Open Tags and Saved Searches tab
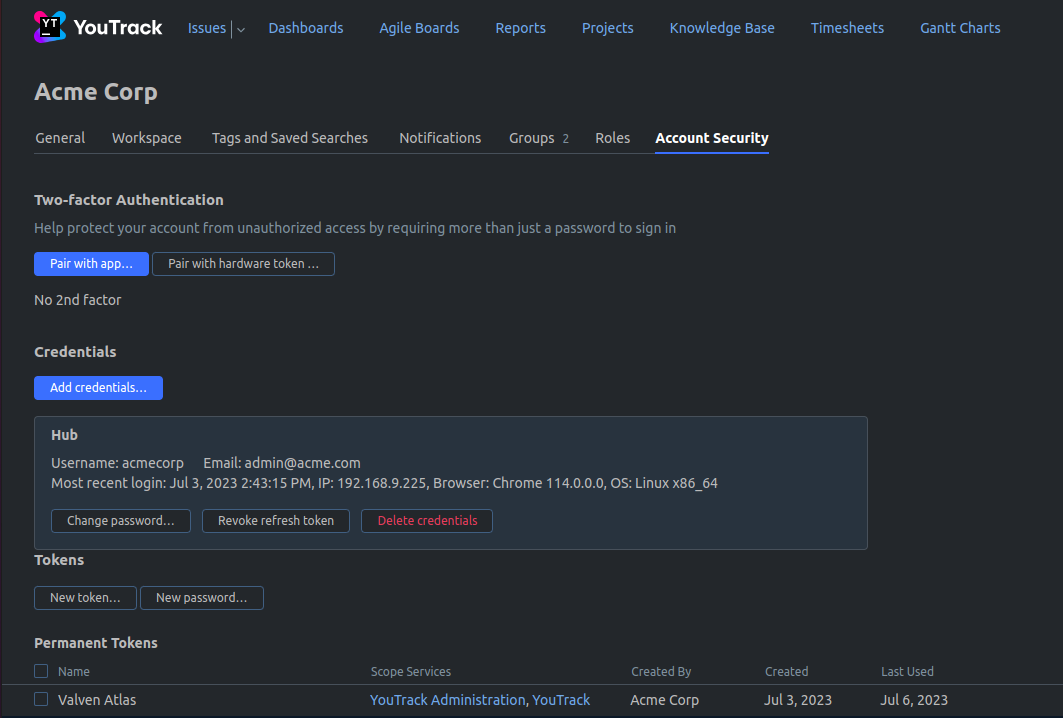Screen dimensions: 1063x718 point(289,138)
